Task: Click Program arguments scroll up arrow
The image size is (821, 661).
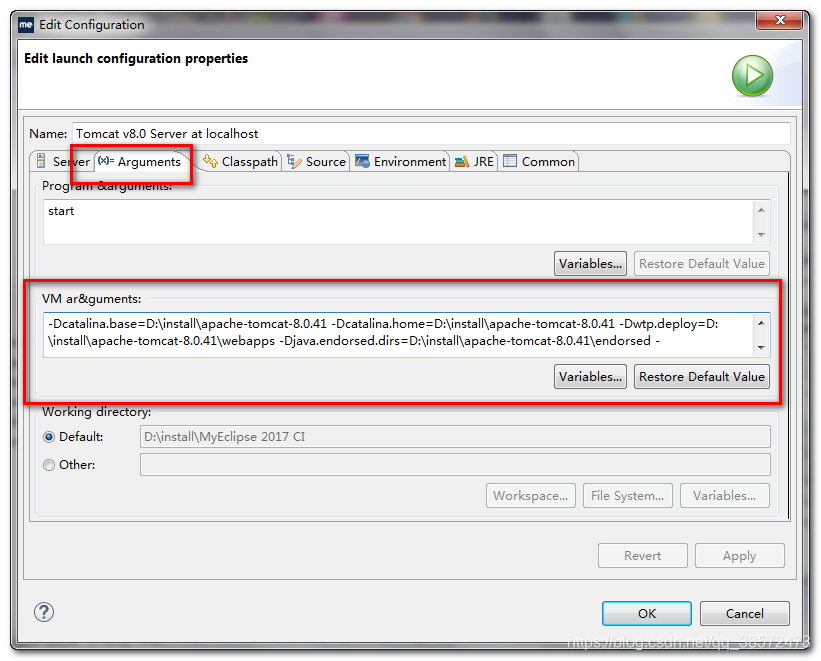Action: tap(761, 210)
